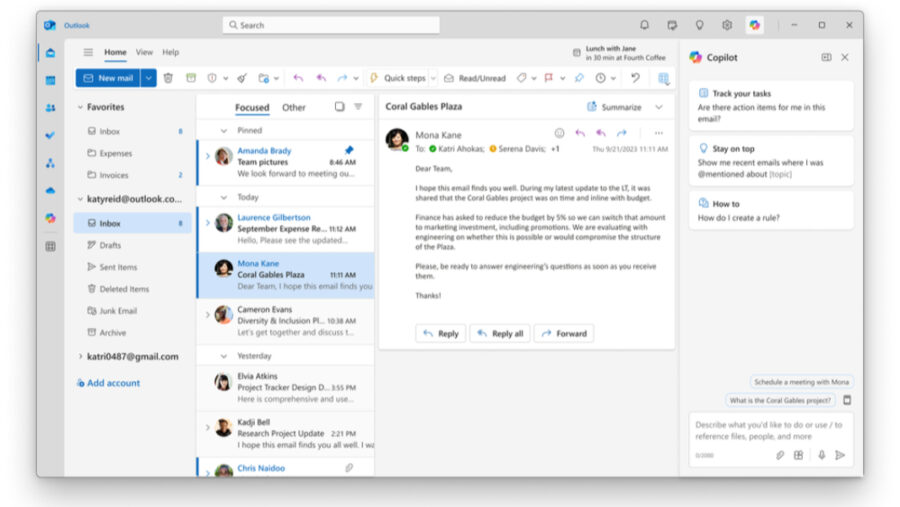900x507 pixels.
Task: Expand Laurence Gilbertson conversation thread
Action: click(208, 223)
